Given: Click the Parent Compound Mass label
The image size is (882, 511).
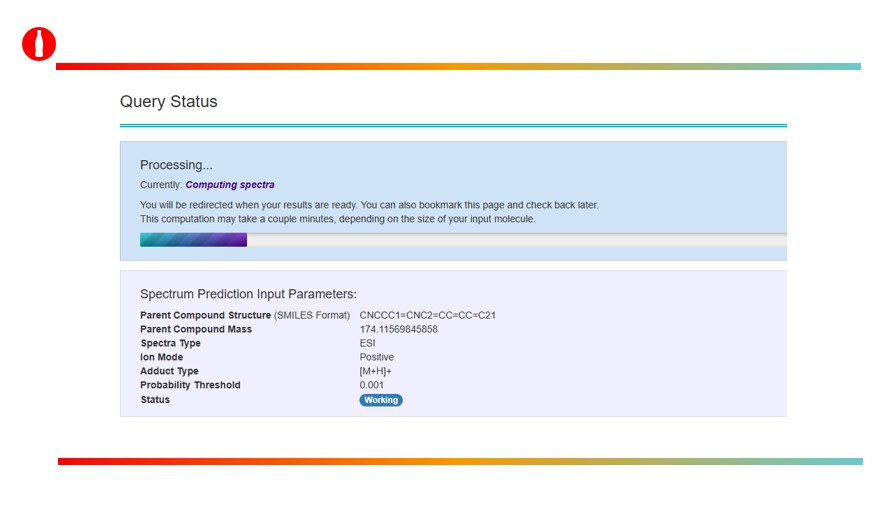Looking at the screenshot, I should coord(196,329).
